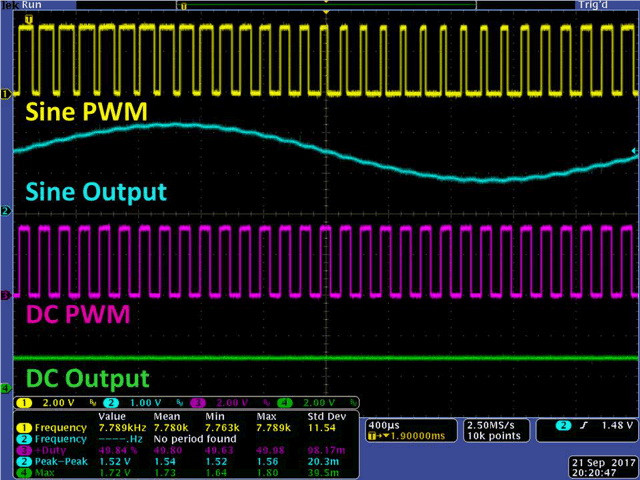This screenshot has width=640, height=480.
Task: Click the cyan trigger level arrow at graticule edge
Action: pos(634,151)
